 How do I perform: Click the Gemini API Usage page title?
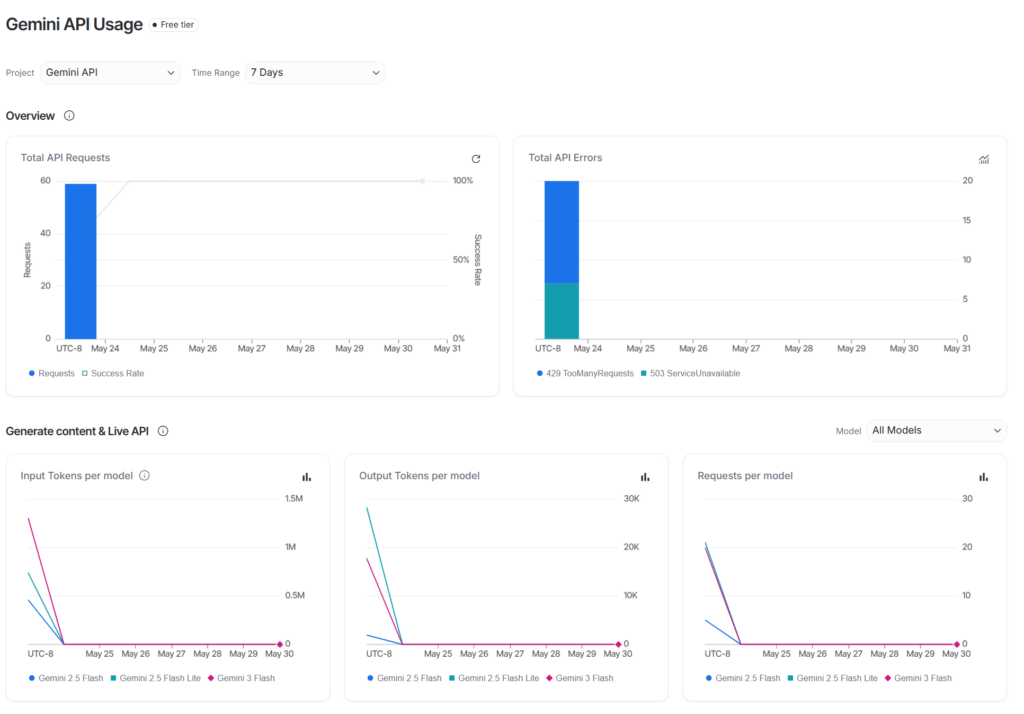(74, 24)
